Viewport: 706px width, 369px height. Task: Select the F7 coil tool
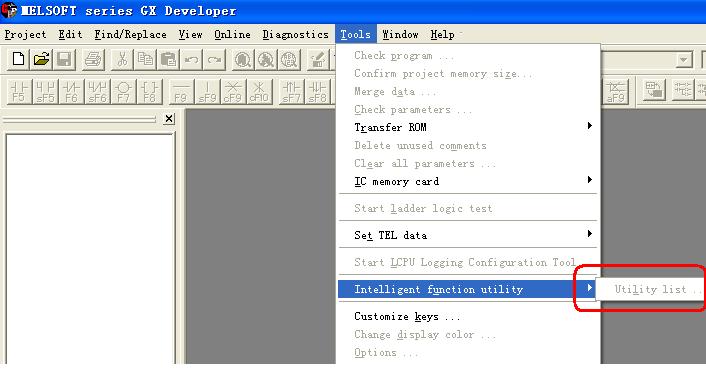pos(123,91)
